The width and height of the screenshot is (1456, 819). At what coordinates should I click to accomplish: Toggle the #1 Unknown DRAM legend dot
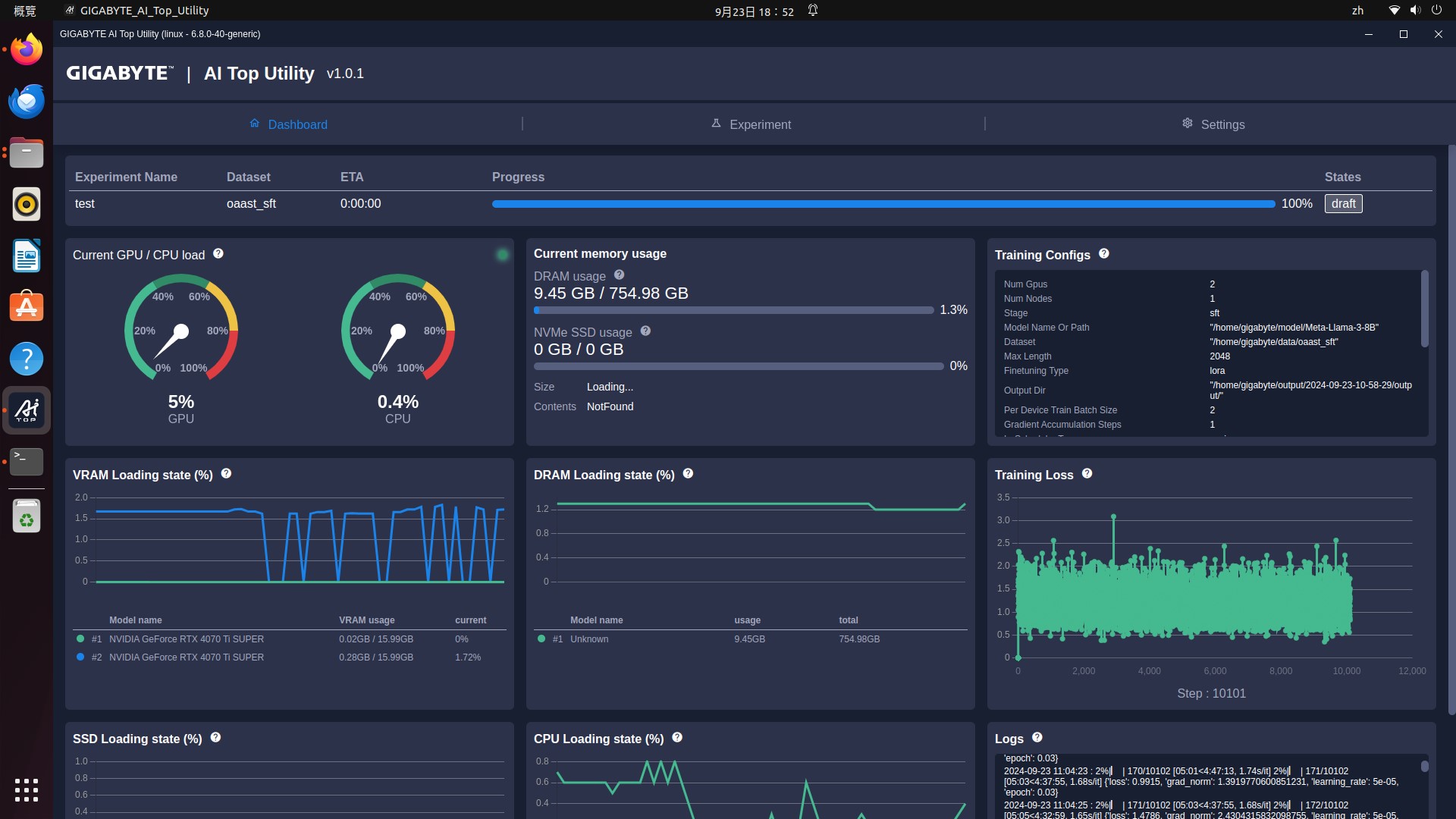[x=541, y=639]
